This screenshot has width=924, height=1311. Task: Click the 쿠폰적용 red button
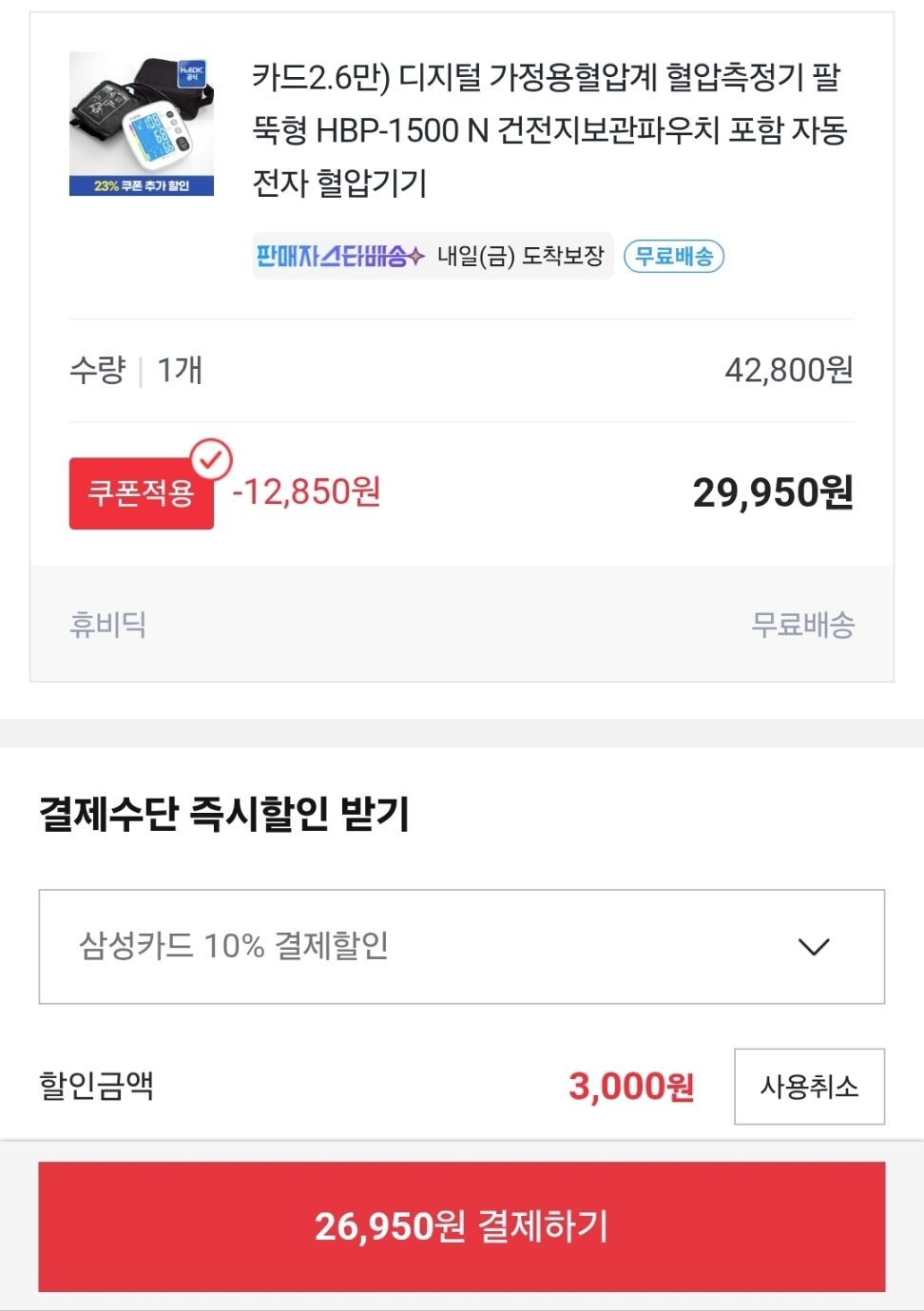(142, 493)
